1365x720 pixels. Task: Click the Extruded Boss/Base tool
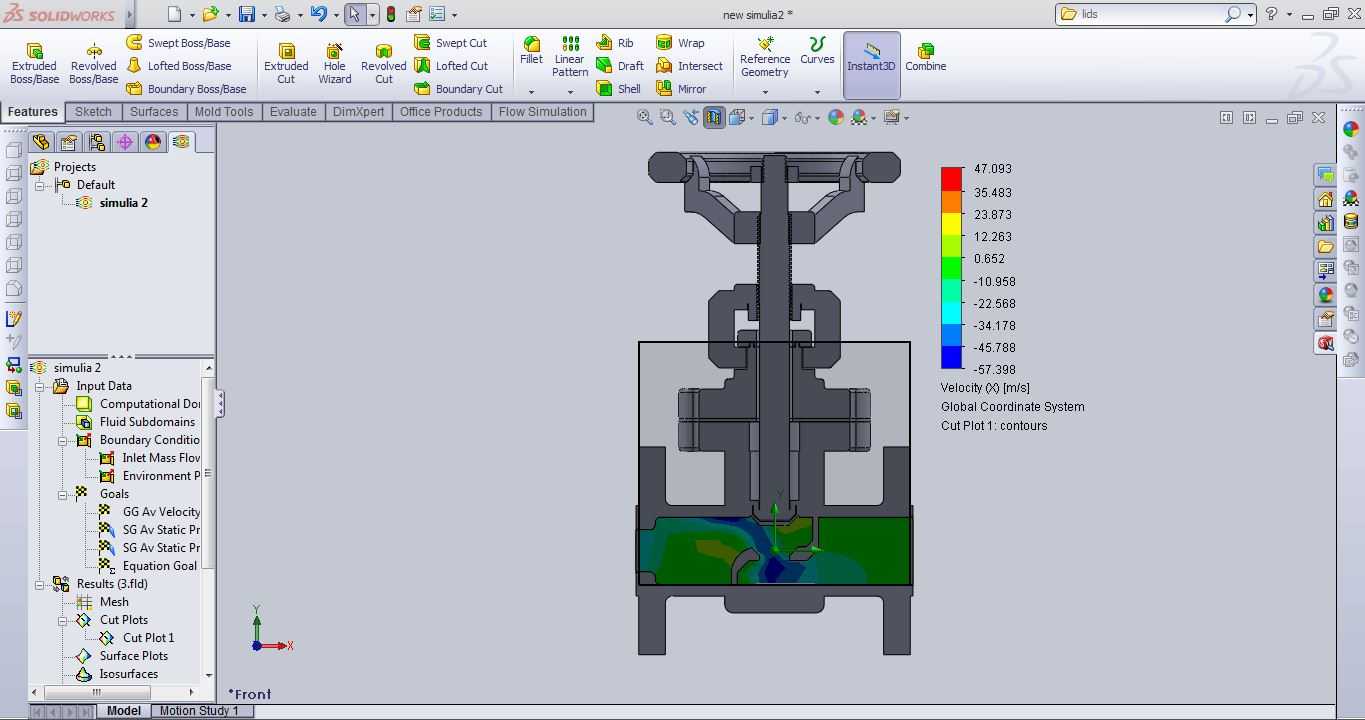(x=34, y=65)
